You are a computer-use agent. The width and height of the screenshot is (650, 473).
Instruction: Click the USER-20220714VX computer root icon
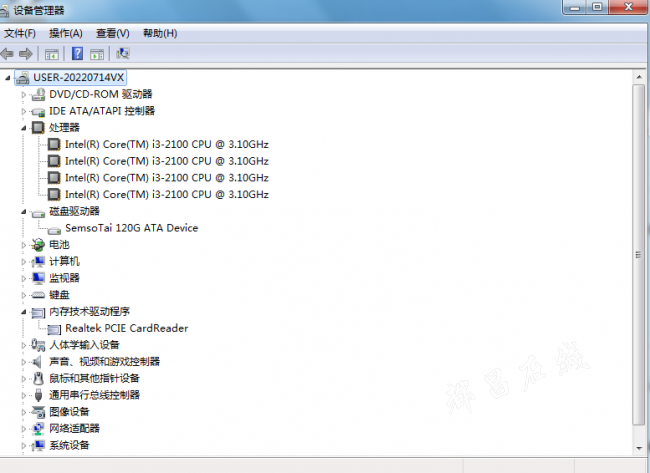coord(23,78)
